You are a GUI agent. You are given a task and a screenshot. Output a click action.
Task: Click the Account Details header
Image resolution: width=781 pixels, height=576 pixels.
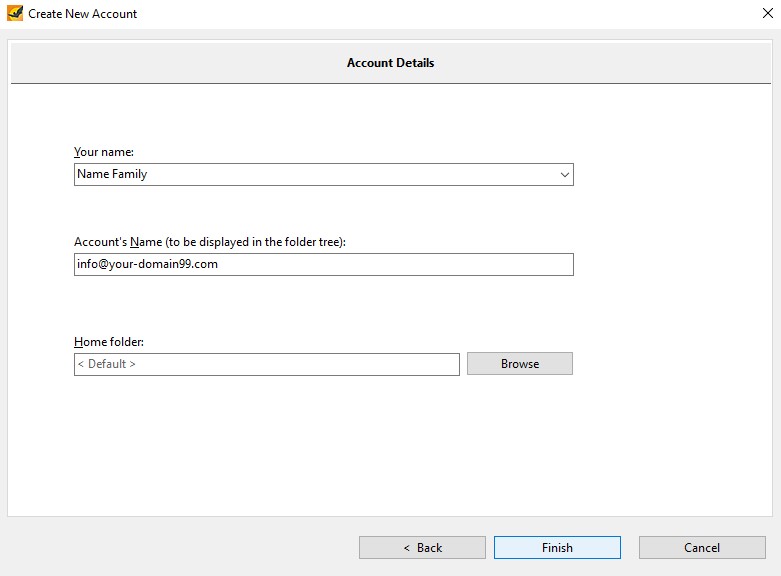point(390,63)
